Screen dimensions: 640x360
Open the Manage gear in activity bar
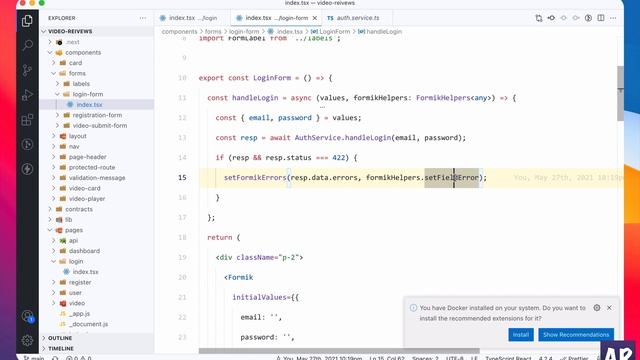point(27,340)
